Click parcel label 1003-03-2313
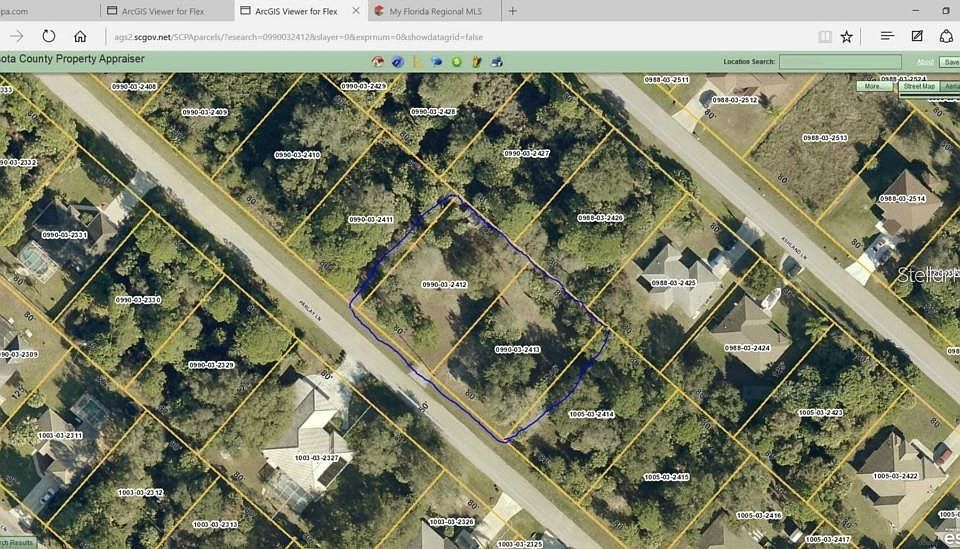960x549 pixels. [x=215, y=525]
